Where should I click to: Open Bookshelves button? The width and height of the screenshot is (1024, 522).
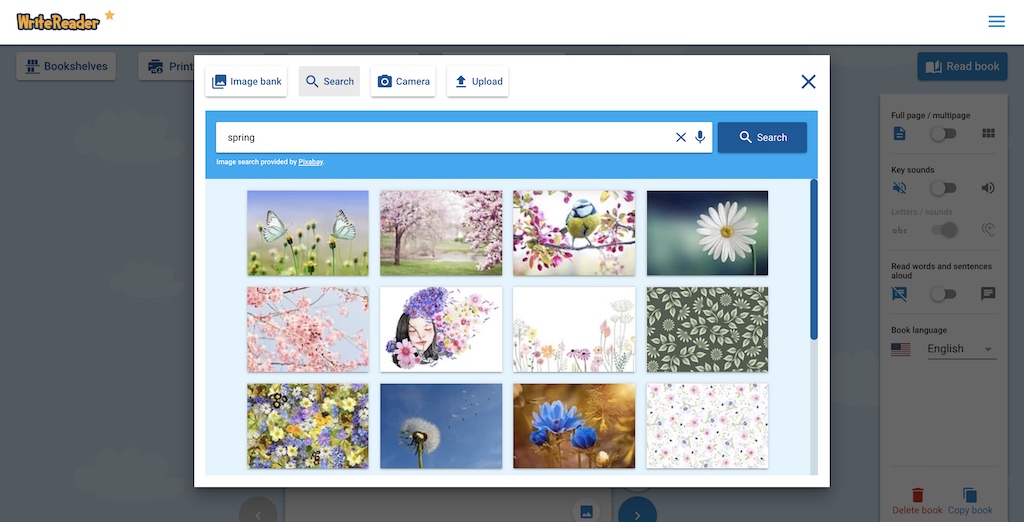coord(66,67)
